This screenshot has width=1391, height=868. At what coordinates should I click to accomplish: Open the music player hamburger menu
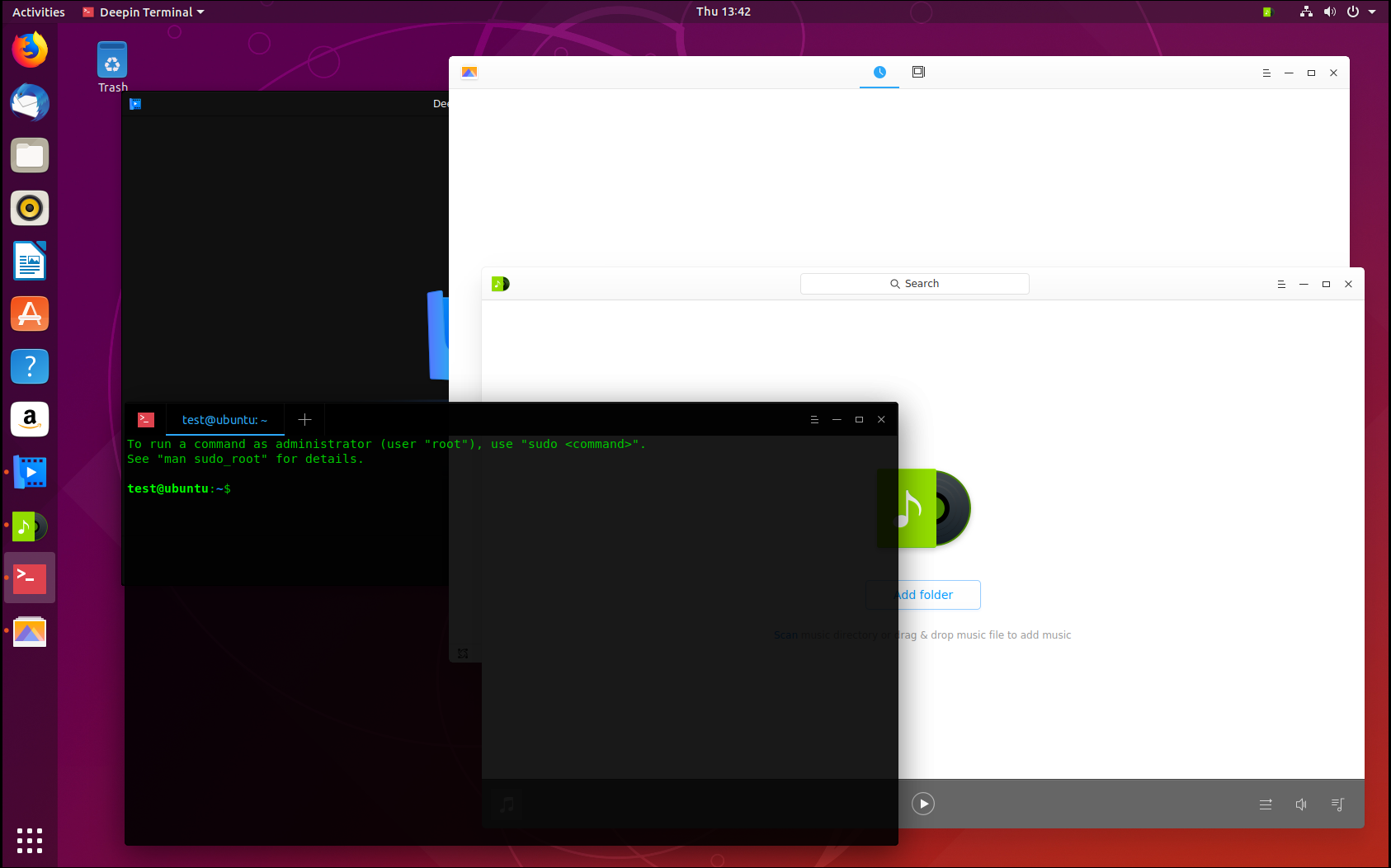coord(1281,285)
